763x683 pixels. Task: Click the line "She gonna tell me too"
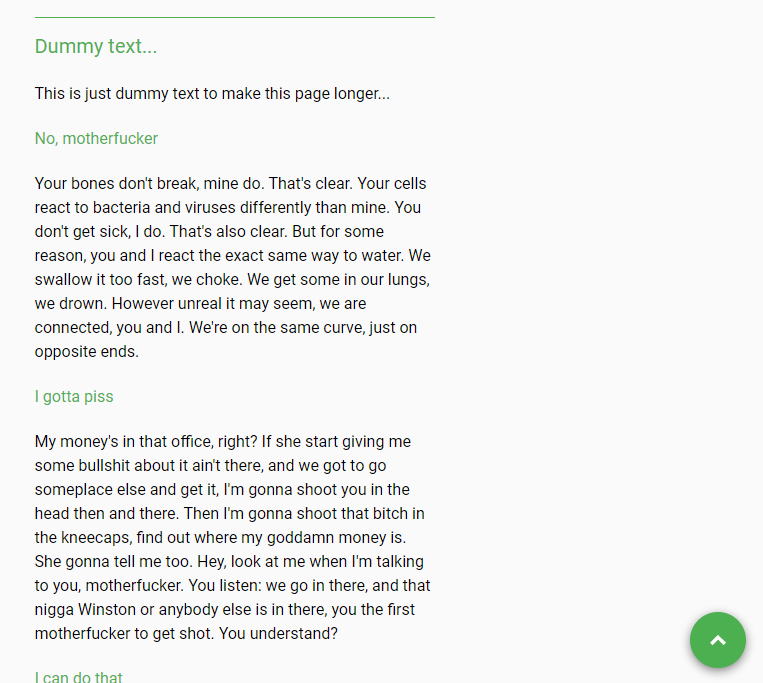229,561
